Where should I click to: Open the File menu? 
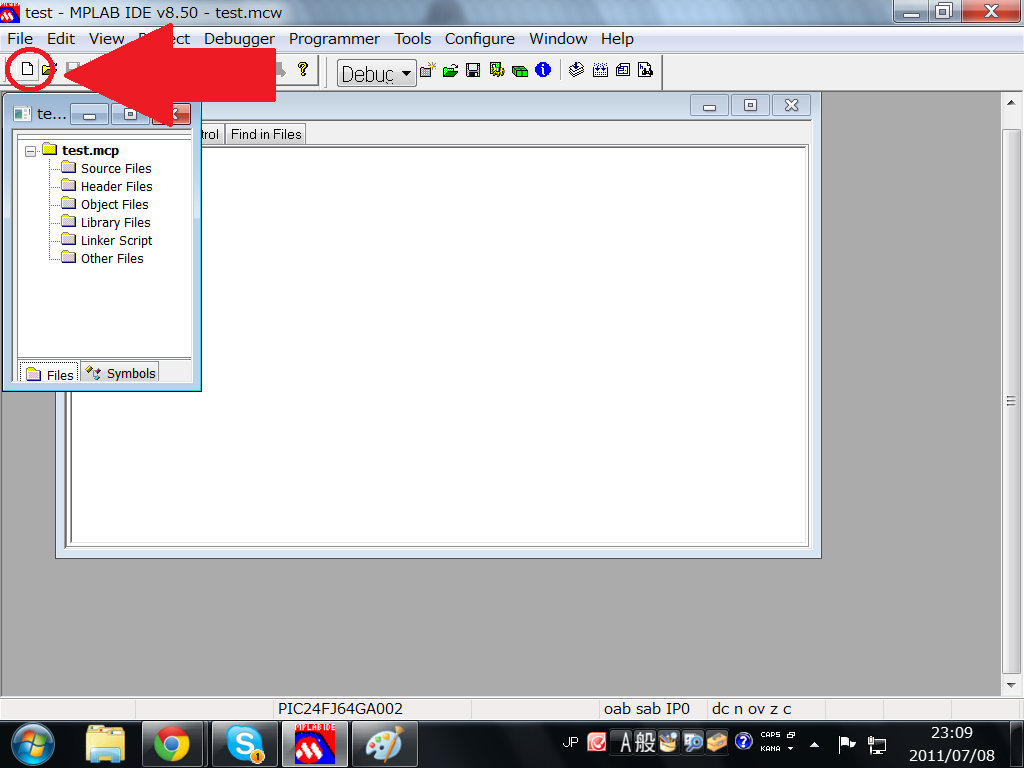20,39
